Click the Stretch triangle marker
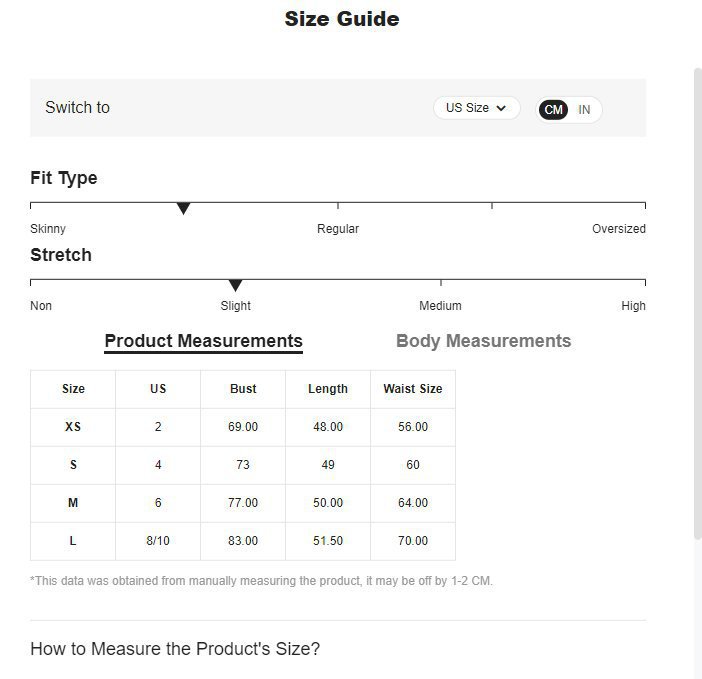Viewport: 702px width, 679px height. [235, 286]
